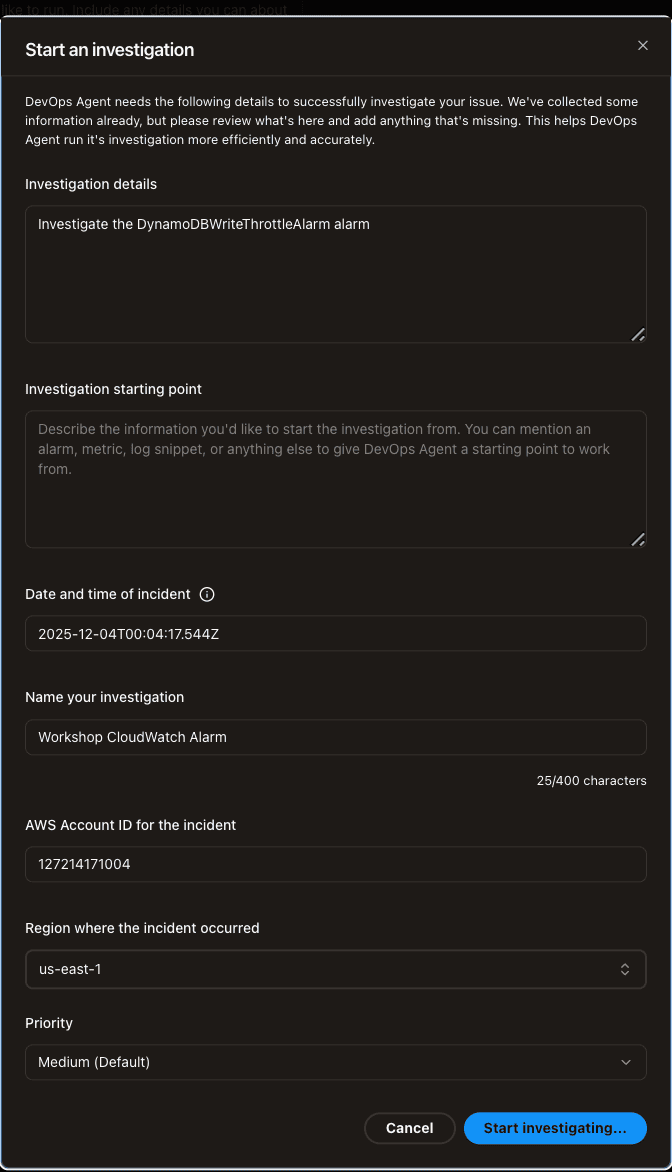Click the "Priority" field label
672x1172 pixels.
49,1023
